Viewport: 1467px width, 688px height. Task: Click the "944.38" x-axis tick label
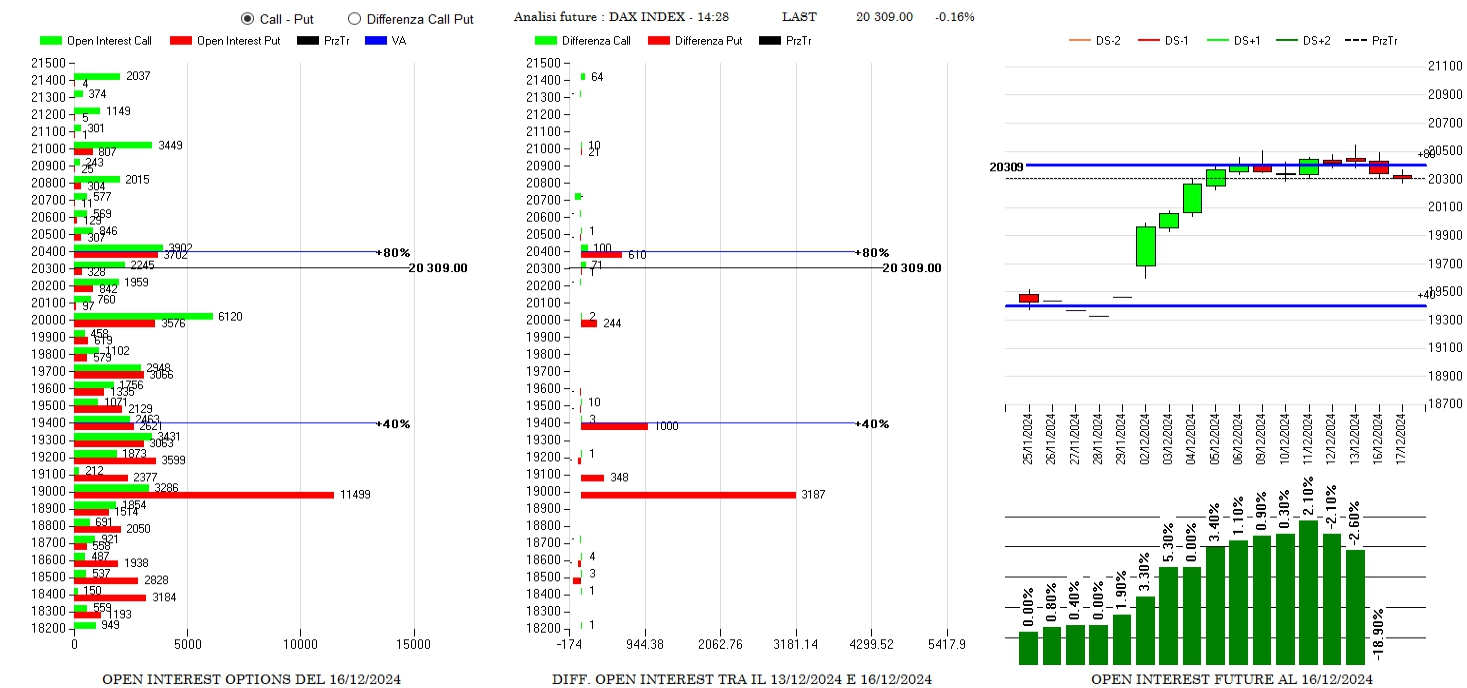[x=645, y=646]
